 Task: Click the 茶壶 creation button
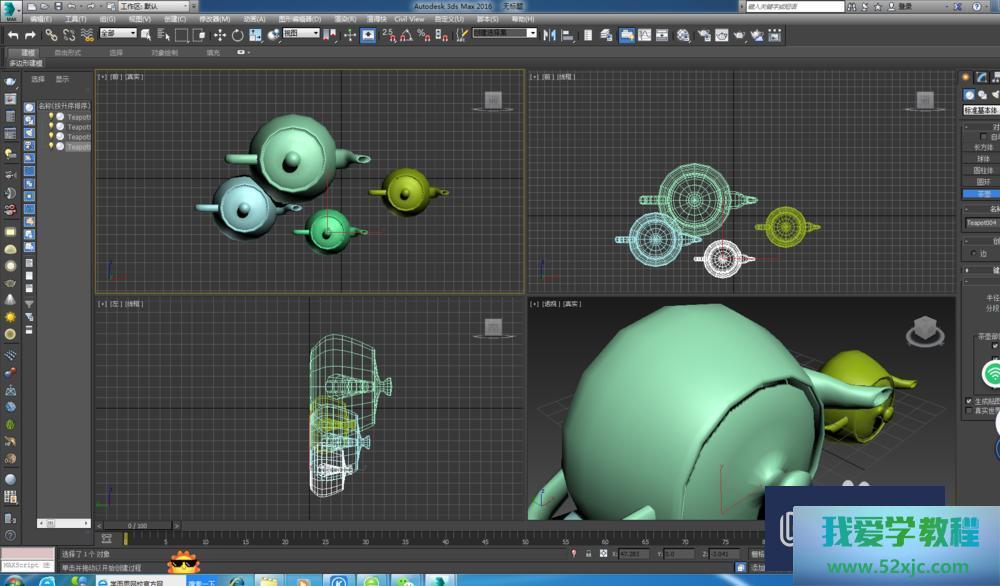(x=983, y=193)
